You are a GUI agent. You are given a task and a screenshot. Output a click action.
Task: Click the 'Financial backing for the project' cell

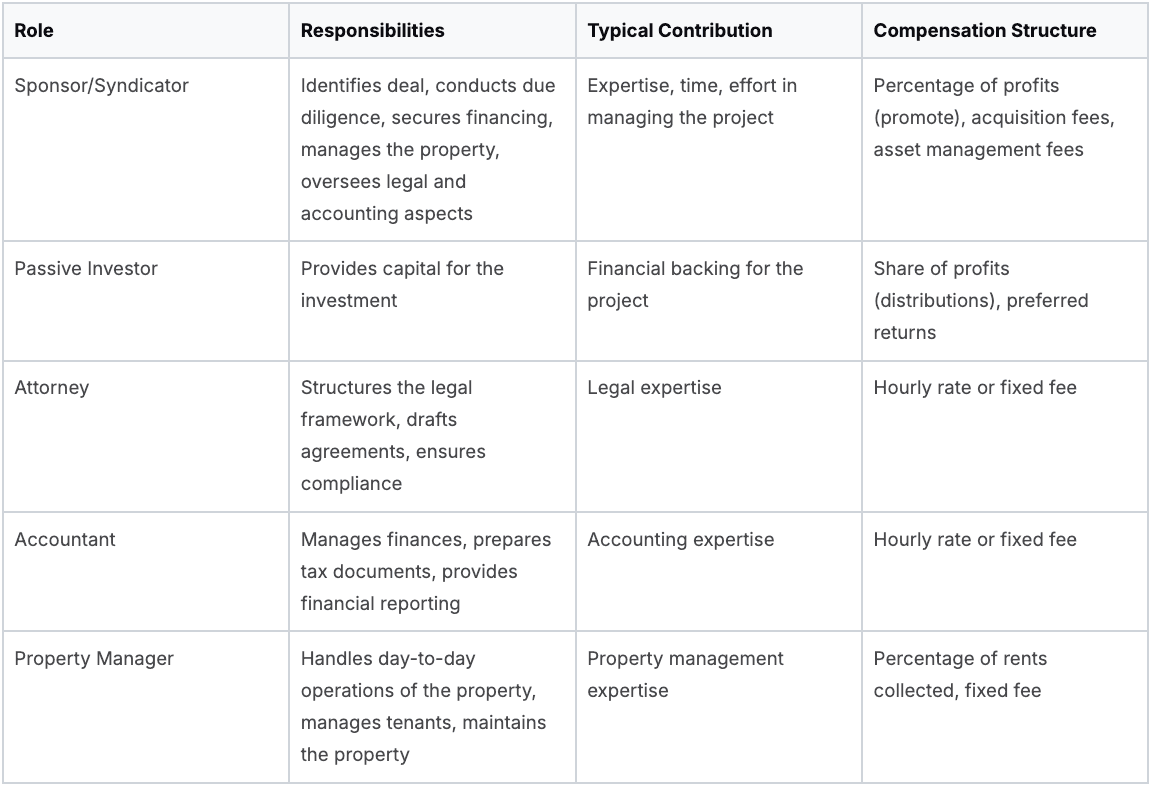(x=695, y=285)
